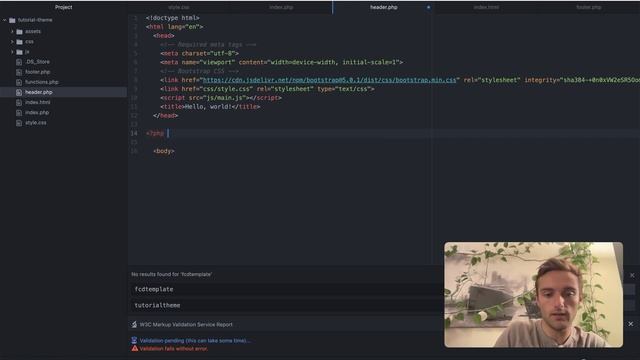Image resolution: width=640 pixels, height=360 pixels.
Task: Click the validation pending hourglass icon
Action: point(134,340)
